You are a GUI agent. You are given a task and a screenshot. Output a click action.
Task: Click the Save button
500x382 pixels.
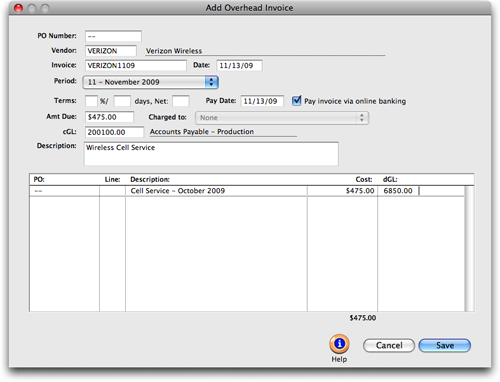coord(445,346)
